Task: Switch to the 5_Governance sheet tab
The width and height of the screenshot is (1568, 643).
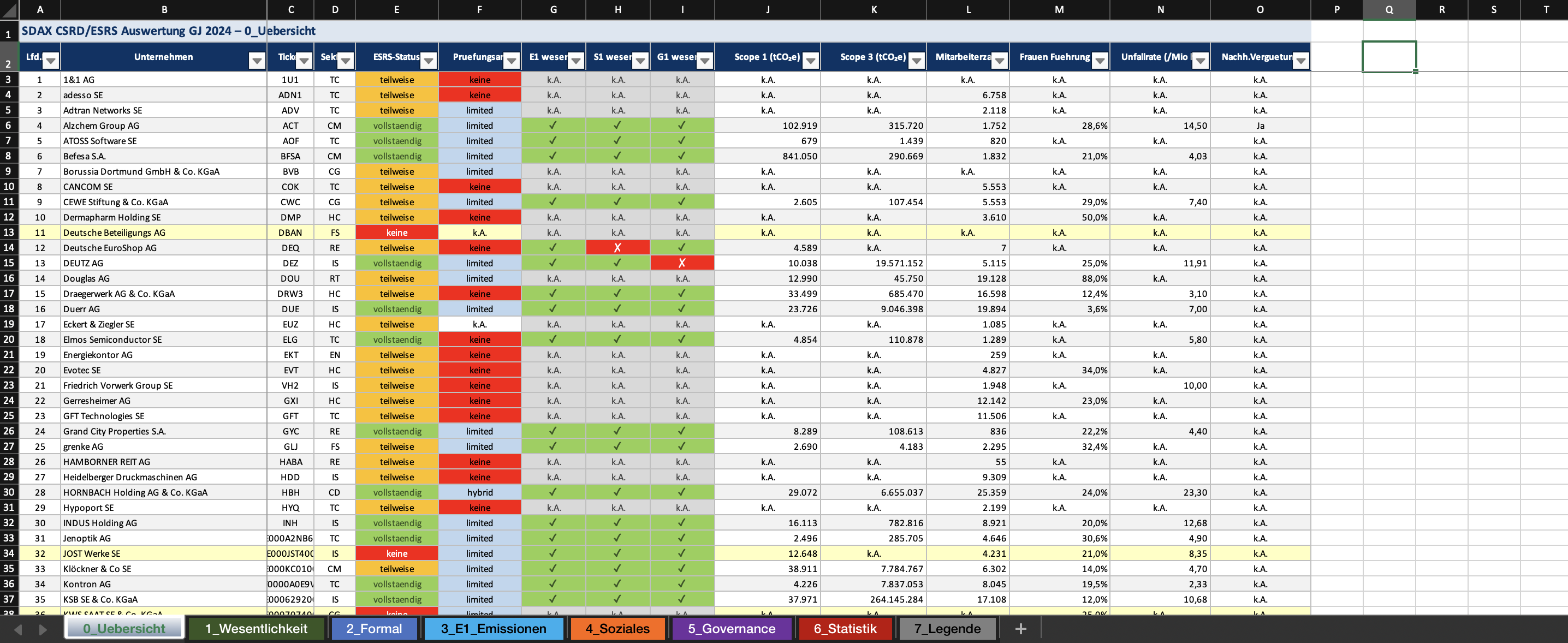Action: [732, 628]
